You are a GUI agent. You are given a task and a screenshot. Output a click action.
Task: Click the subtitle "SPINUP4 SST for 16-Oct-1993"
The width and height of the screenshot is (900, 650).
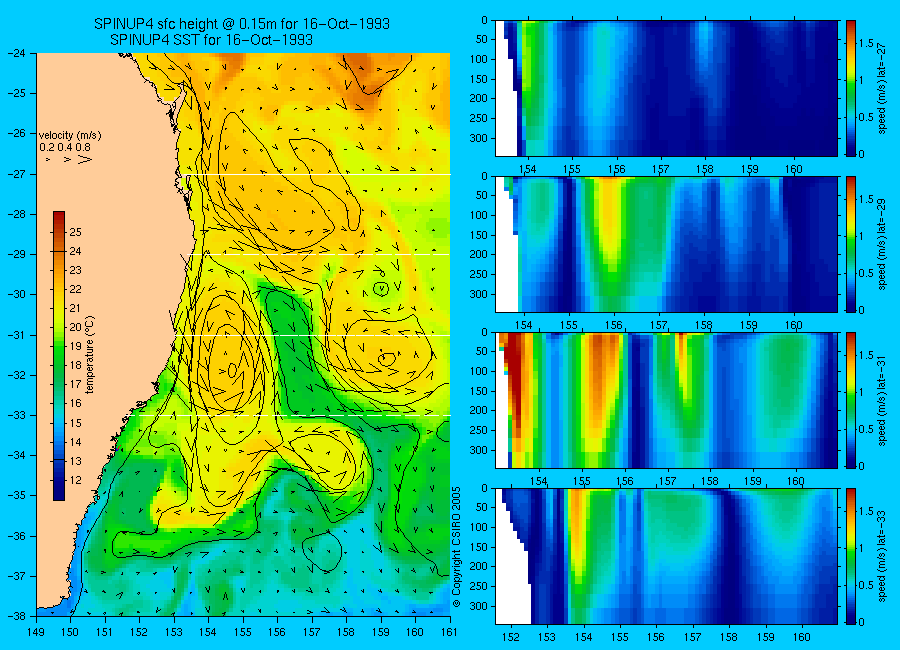(211, 40)
